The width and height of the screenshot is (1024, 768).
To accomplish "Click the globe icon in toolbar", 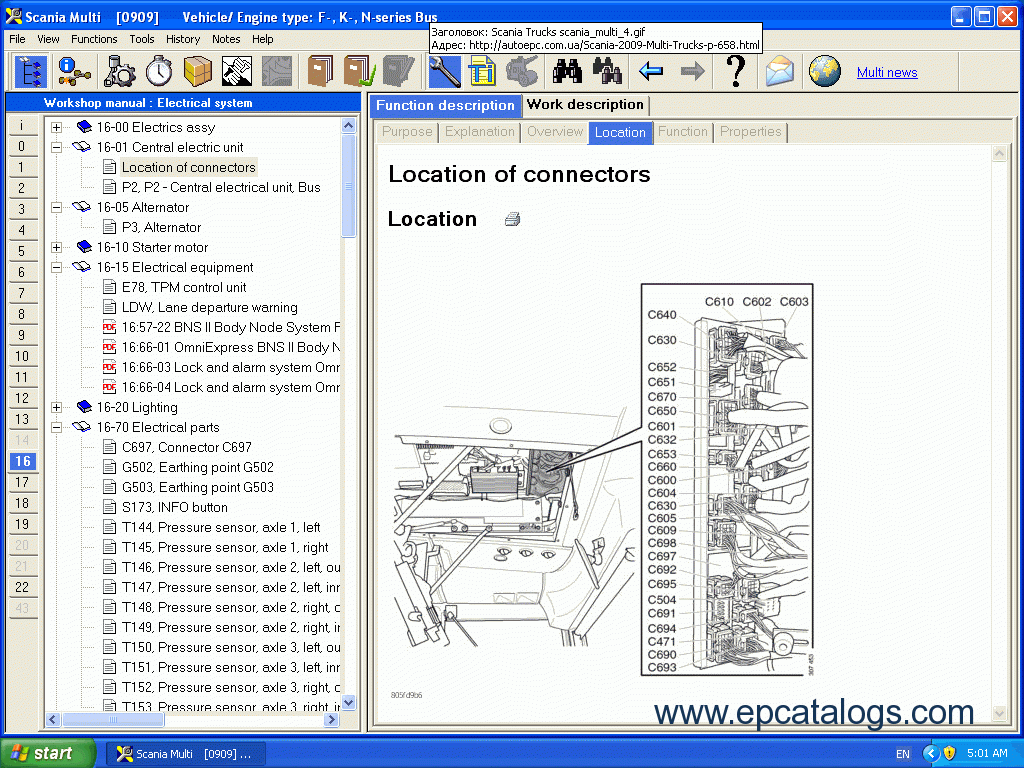I will point(825,72).
